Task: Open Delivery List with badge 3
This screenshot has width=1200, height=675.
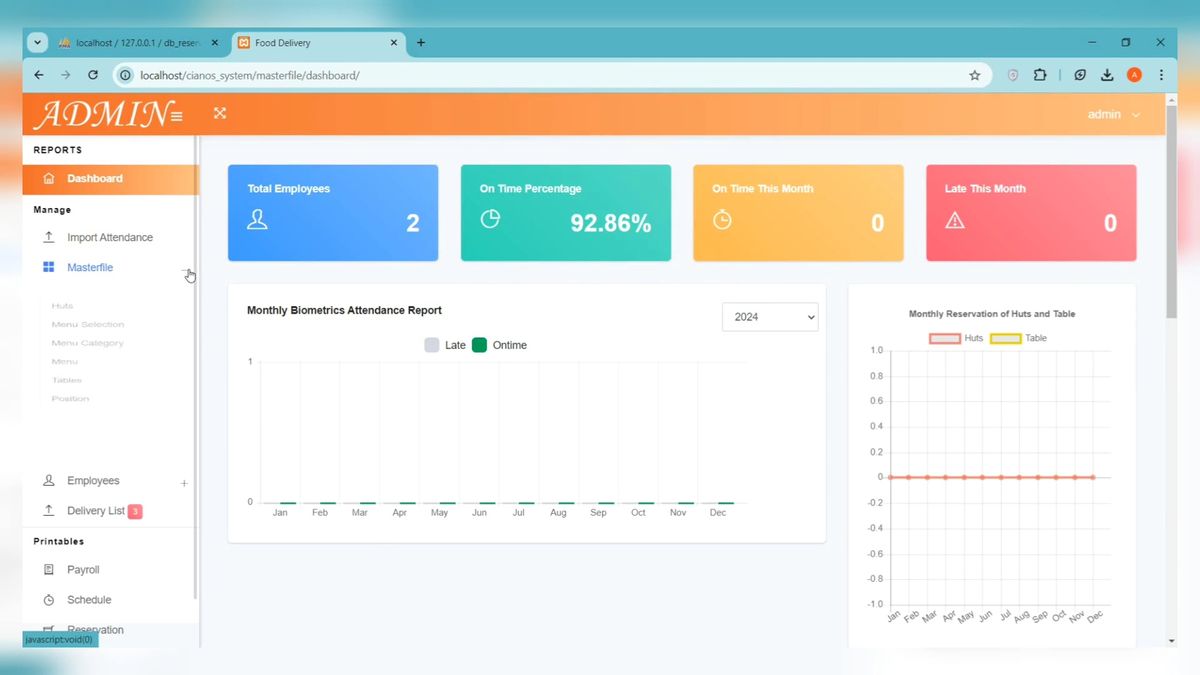Action: click(x=96, y=511)
